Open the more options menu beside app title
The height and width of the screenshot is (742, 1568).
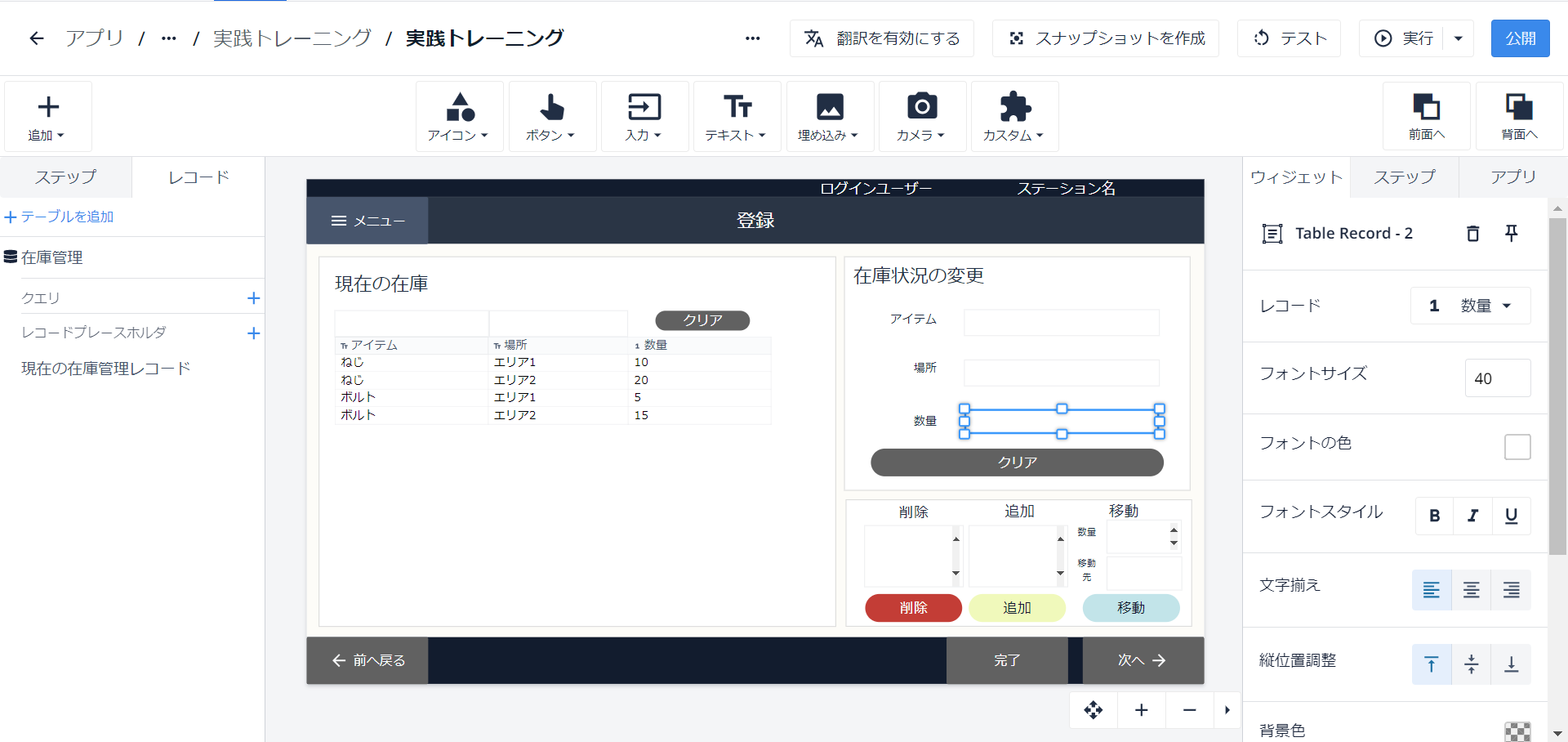pyautogui.click(x=753, y=38)
